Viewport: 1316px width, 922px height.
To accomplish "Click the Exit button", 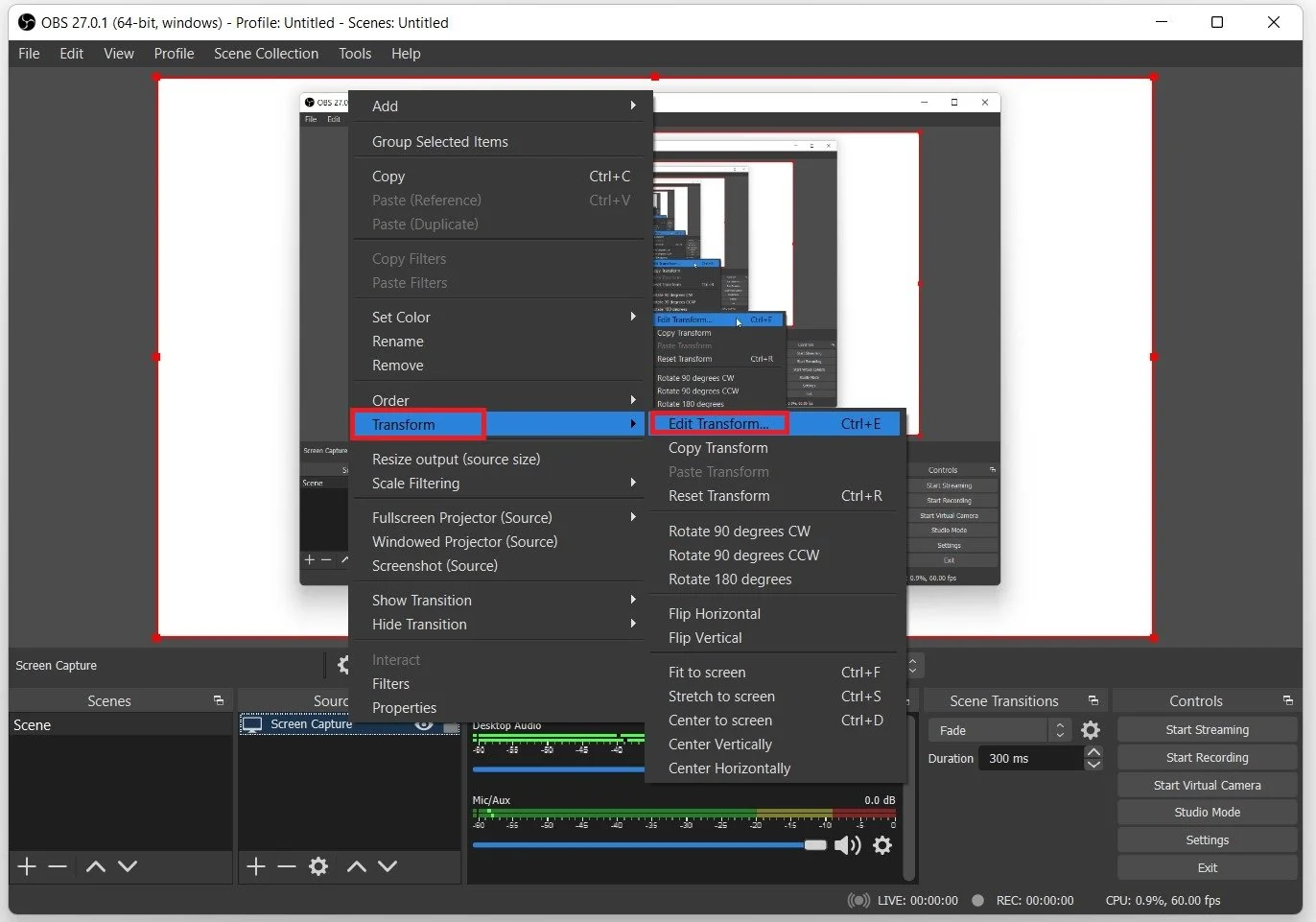I will [x=1207, y=867].
